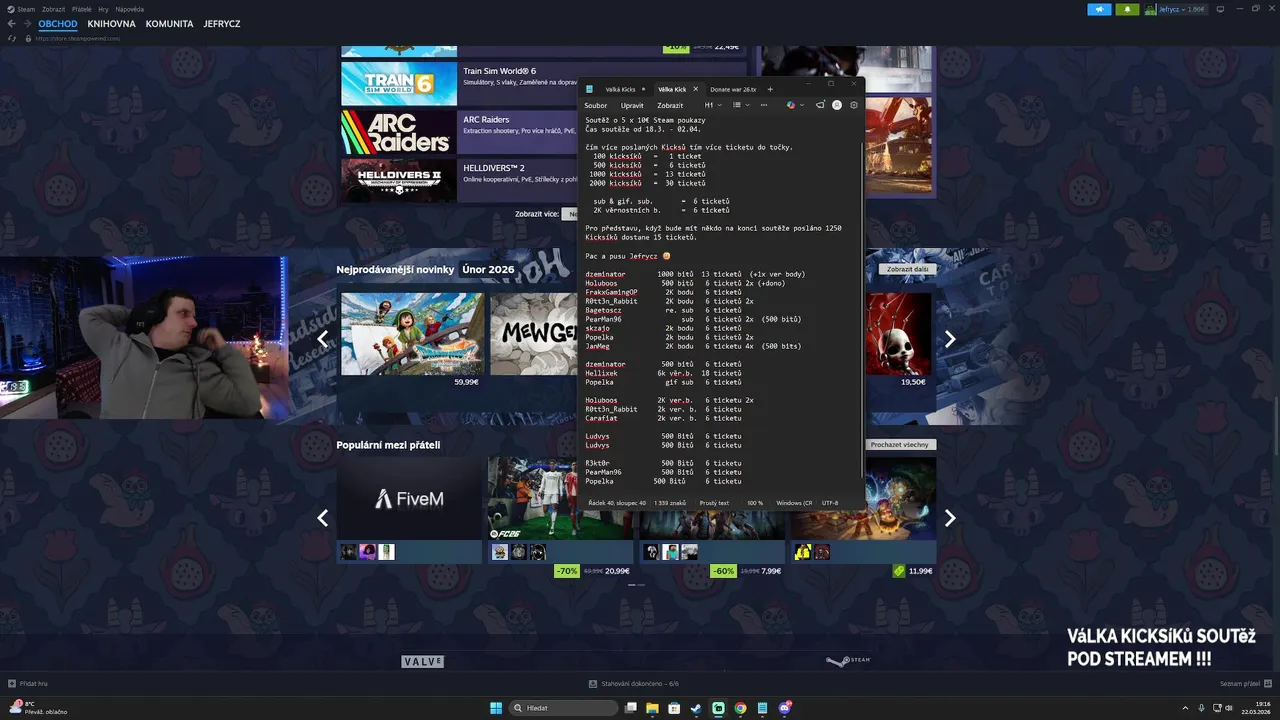1280x720 pixels.
Task: Open Soubor menu in Notepad
Action: click(x=596, y=105)
